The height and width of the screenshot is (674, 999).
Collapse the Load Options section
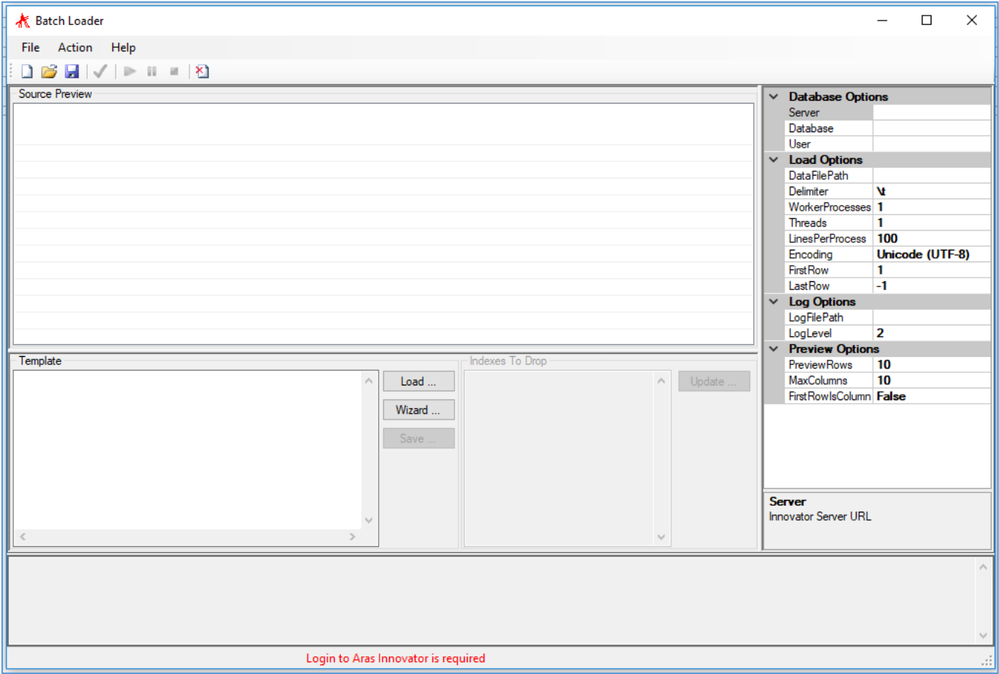point(774,160)
